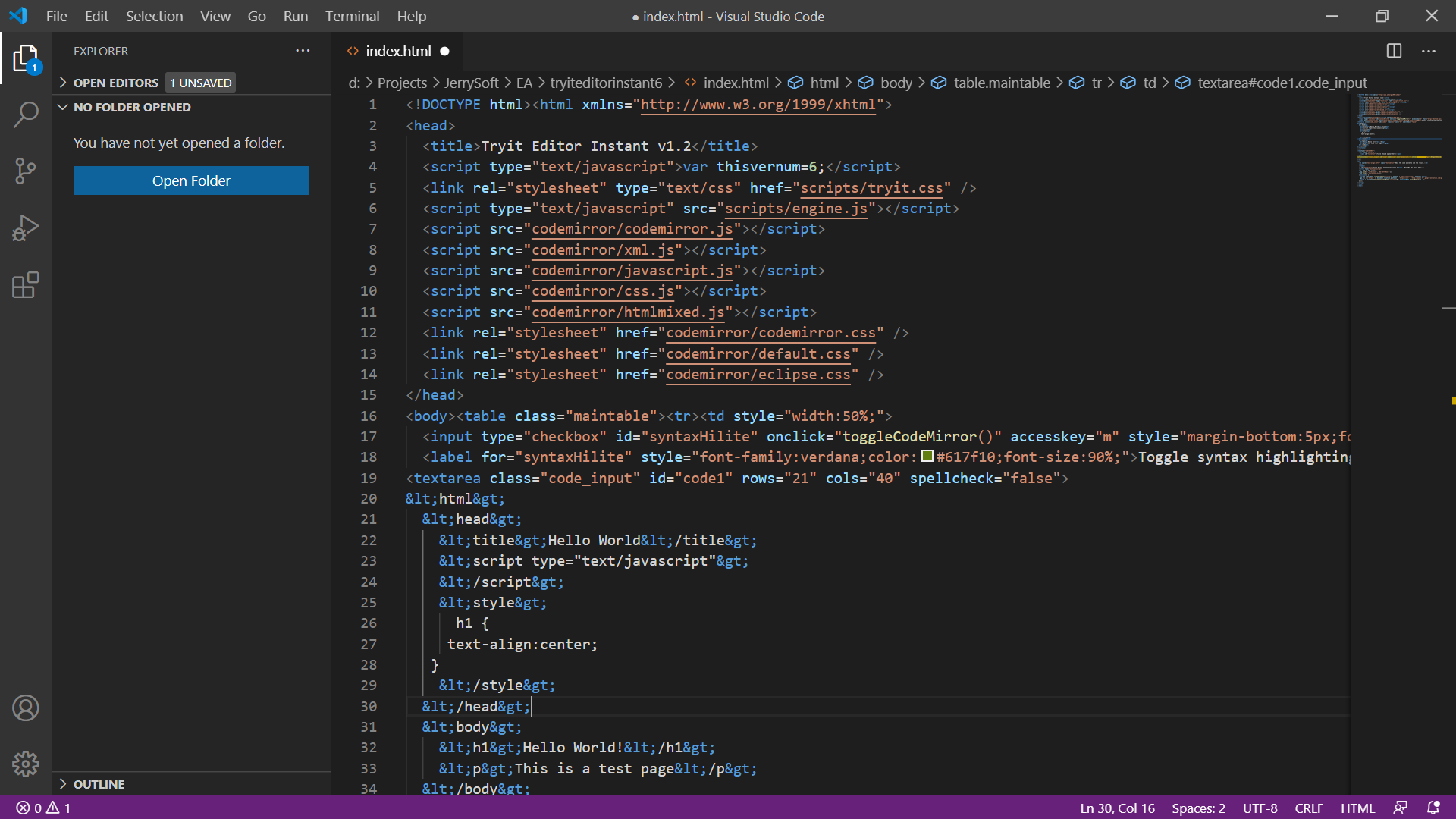Open the Help menu
This screenshot has height=819, width=1456.
click(412, 16)
